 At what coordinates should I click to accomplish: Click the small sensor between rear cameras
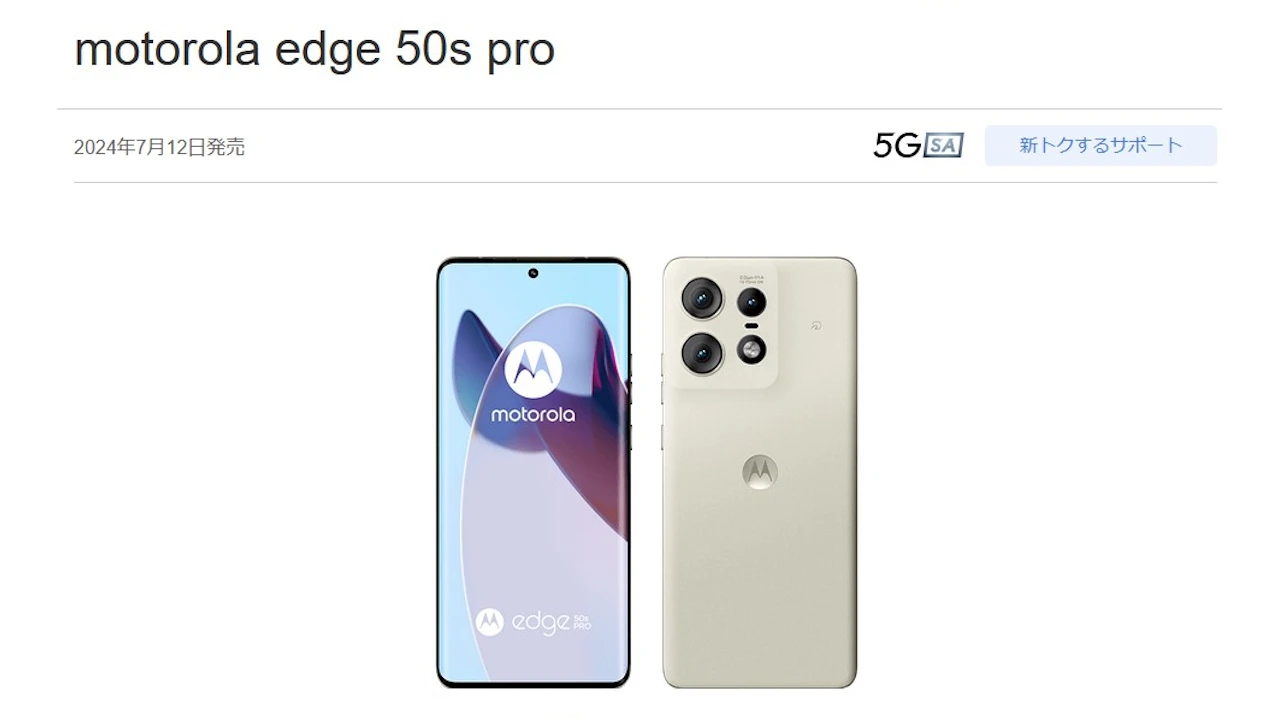click(x=751, y=326)
